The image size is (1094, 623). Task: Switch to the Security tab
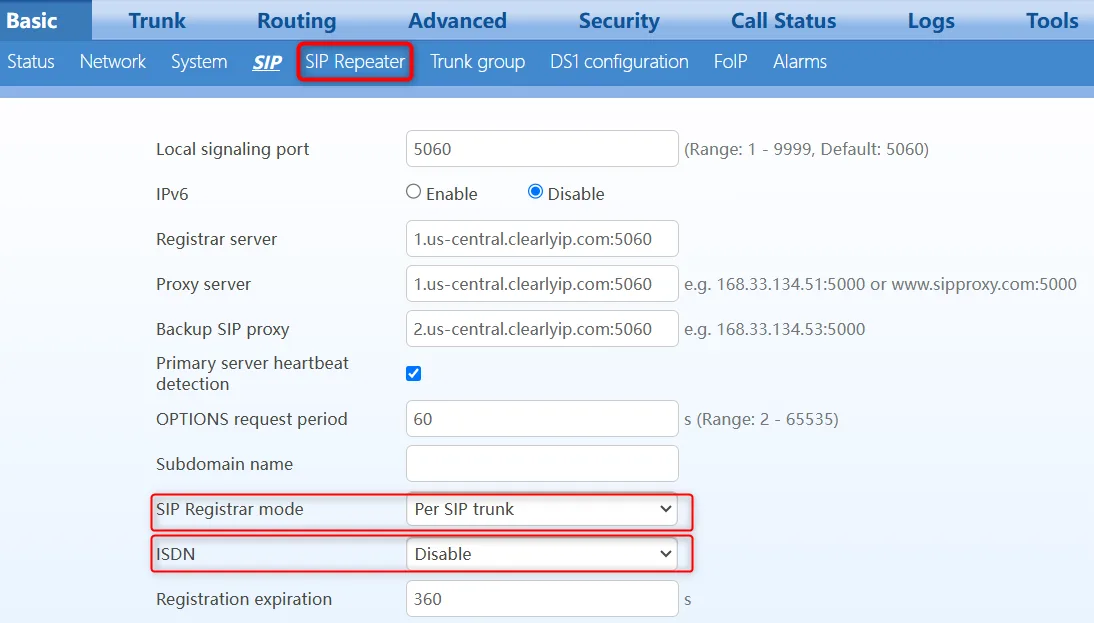point(619,20)
